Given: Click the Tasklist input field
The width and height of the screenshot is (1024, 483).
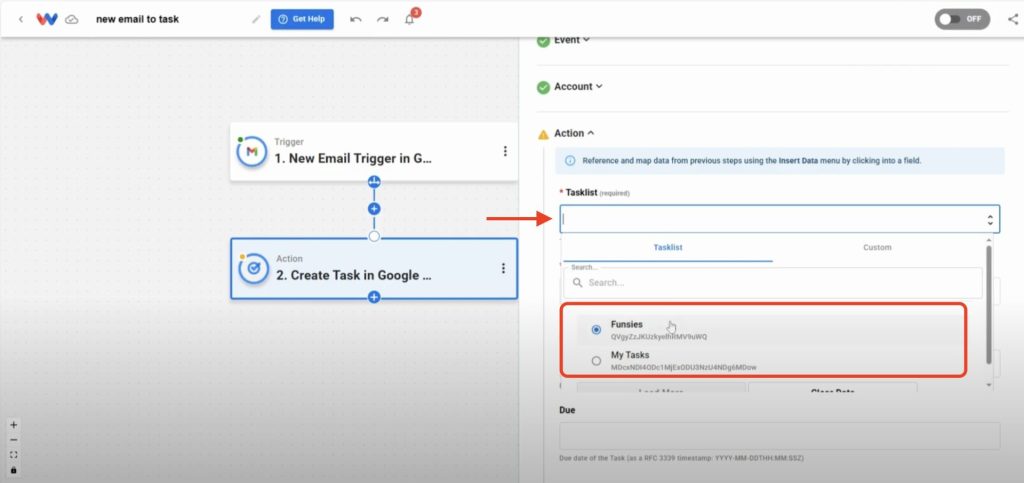Looking at the screenshot, I should point(779,219).
